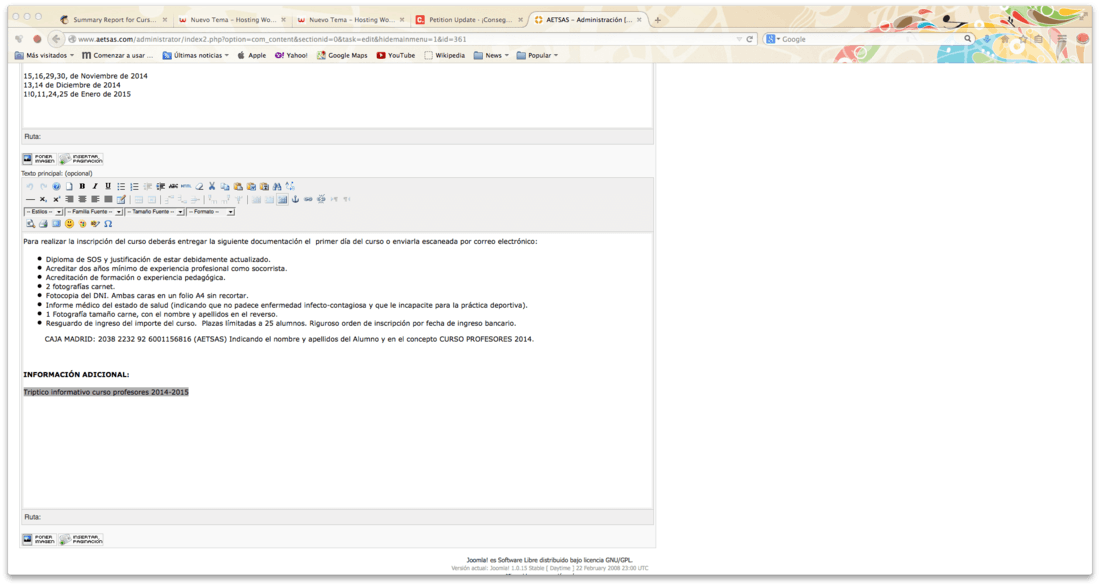Viewport: 1100px width, 586px height.
Task: Insert a hyperlink with the chain icon
Action: [308, 199]
